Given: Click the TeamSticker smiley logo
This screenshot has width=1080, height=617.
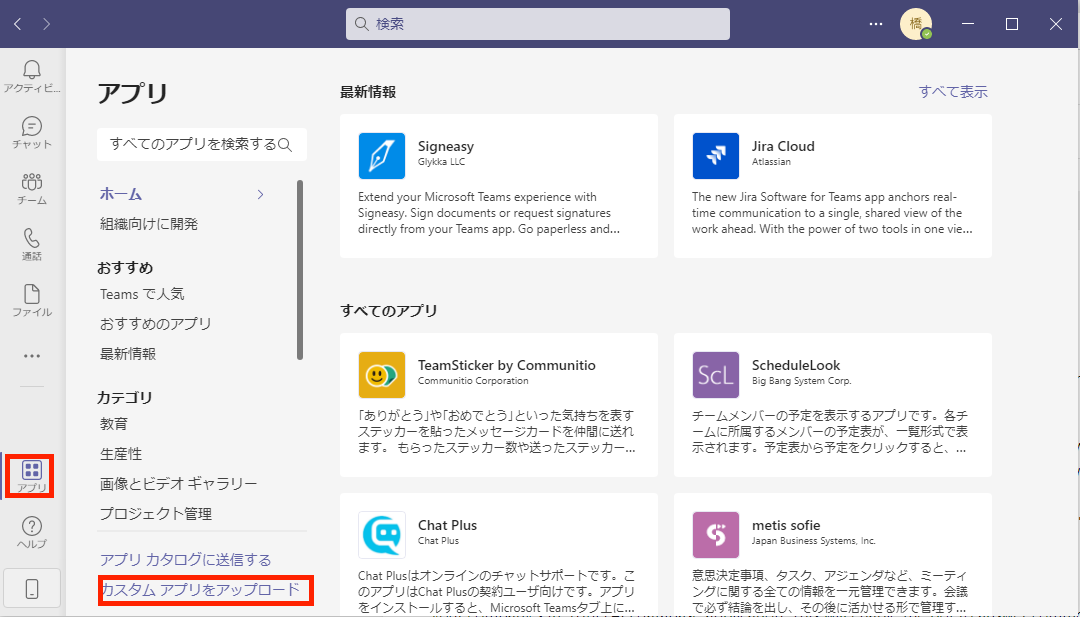Looking at the screenshot, I should [382, 375].
